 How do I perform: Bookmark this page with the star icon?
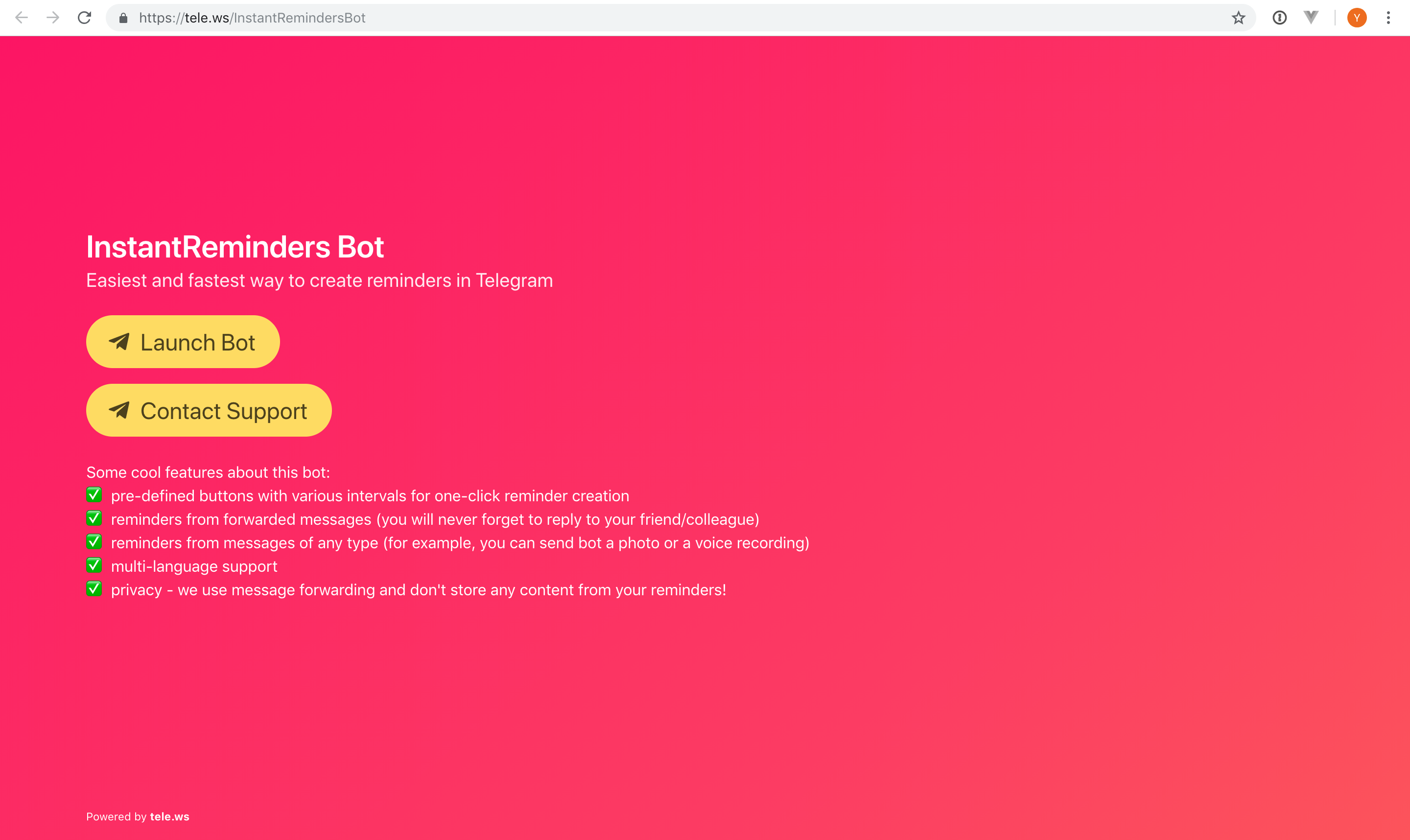click(1239, 18)
